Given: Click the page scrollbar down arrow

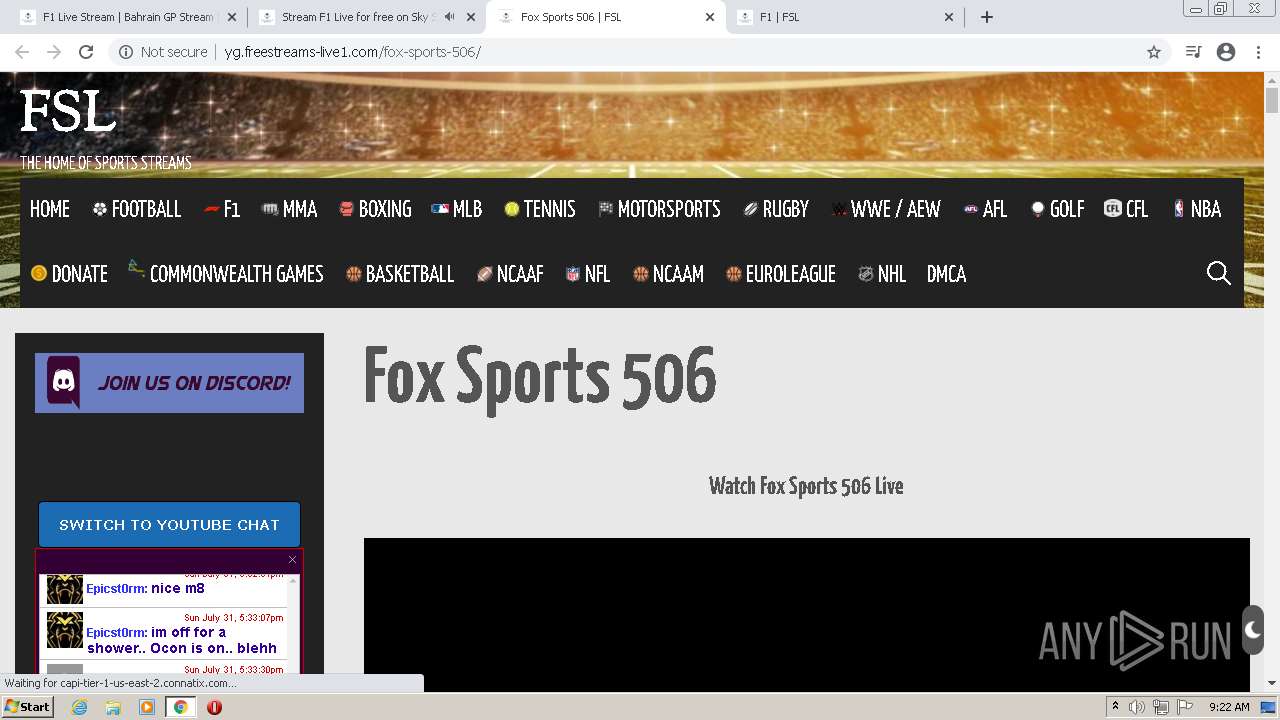Looking at the screenshot, I should coord(1272,683).
